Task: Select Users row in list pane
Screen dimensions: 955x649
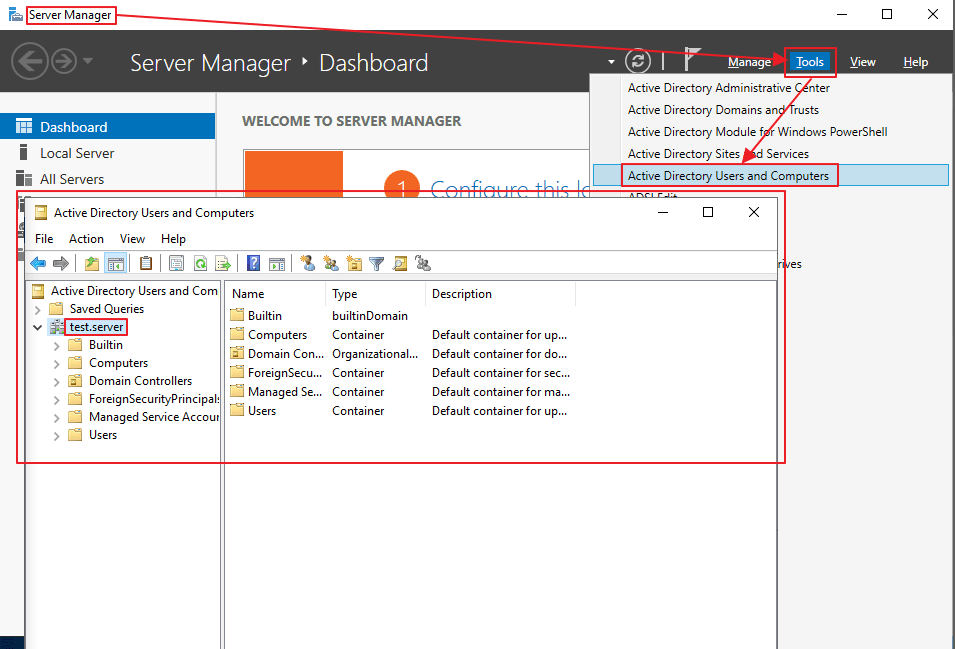Action: 399,411
